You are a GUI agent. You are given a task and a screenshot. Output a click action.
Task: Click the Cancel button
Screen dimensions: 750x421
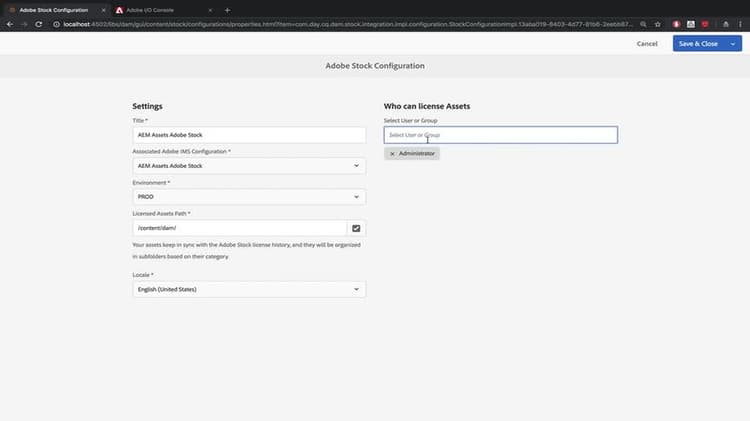[647, 44]
